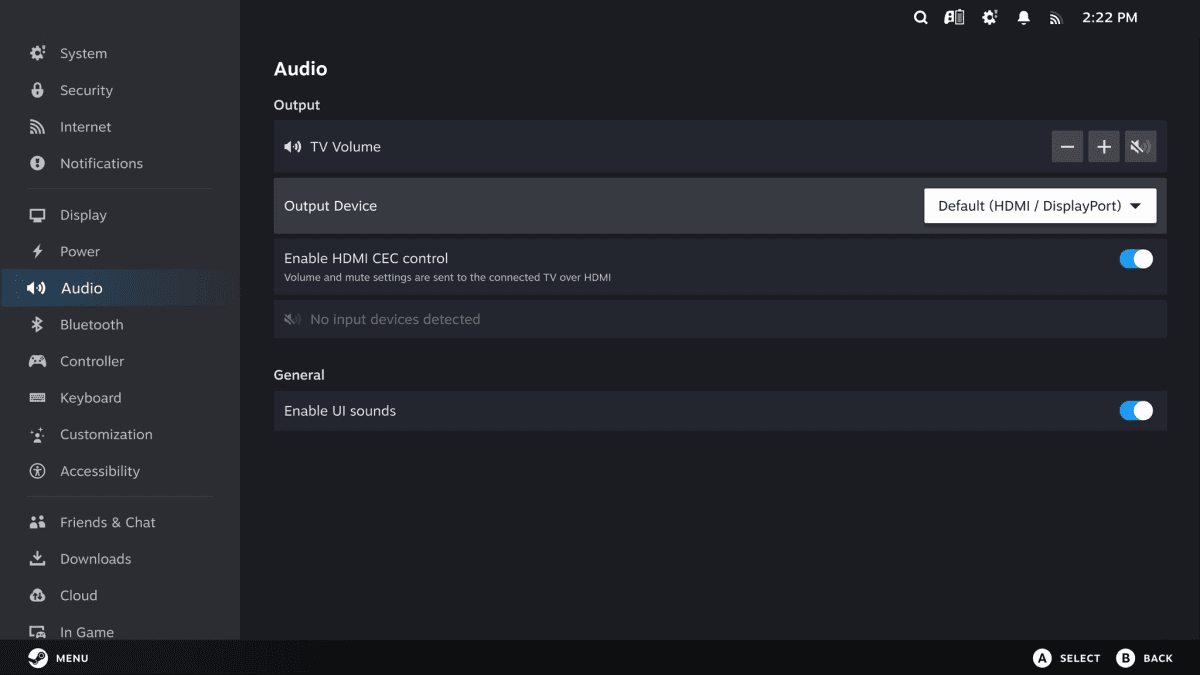1200x675 pixels.
Task: Open the Bluetooth settings section
Action: coord(120,324)
